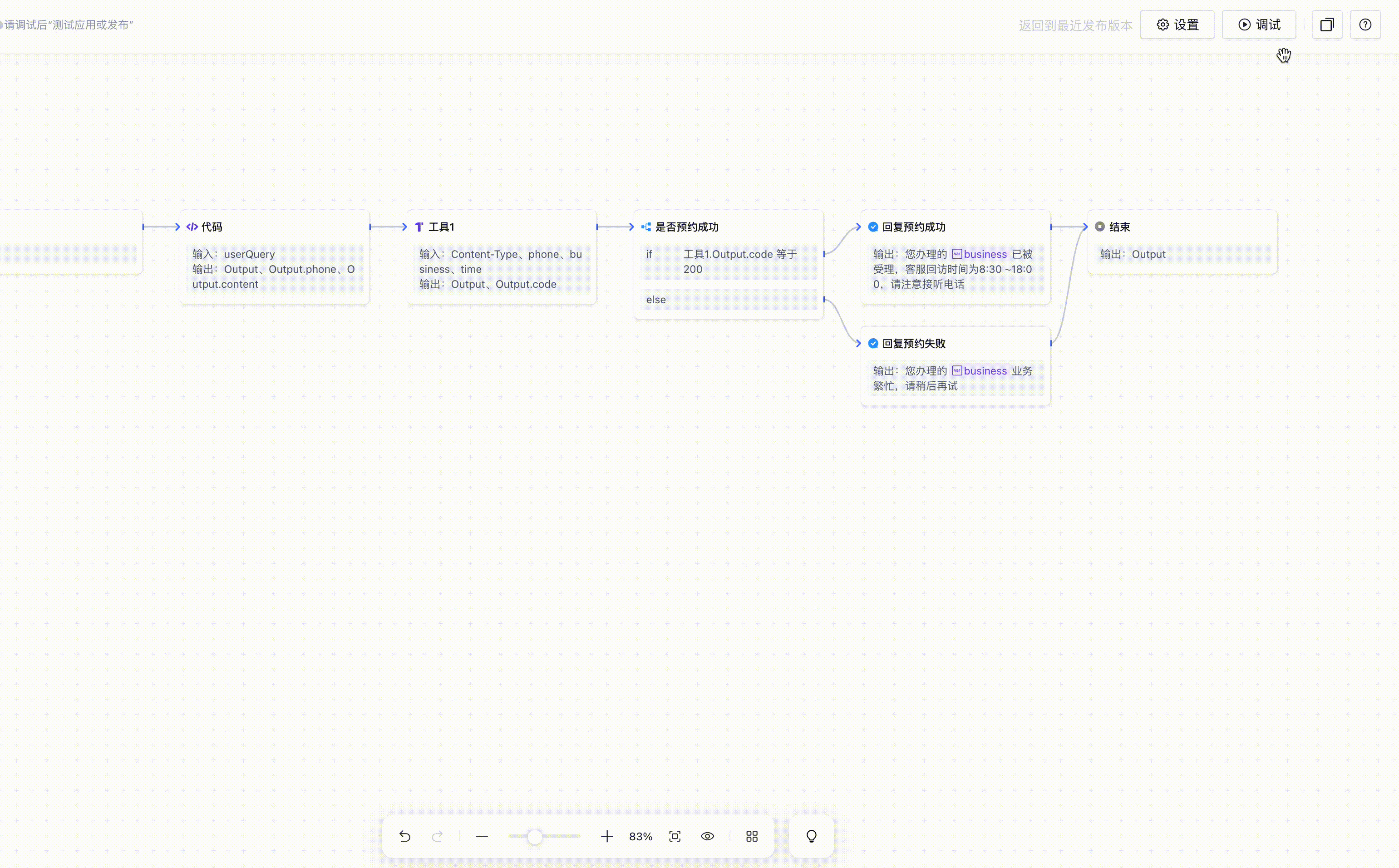Zoom out with the minus icon
The height and width of the screenshot is (868, 1399).
[482, 836]
